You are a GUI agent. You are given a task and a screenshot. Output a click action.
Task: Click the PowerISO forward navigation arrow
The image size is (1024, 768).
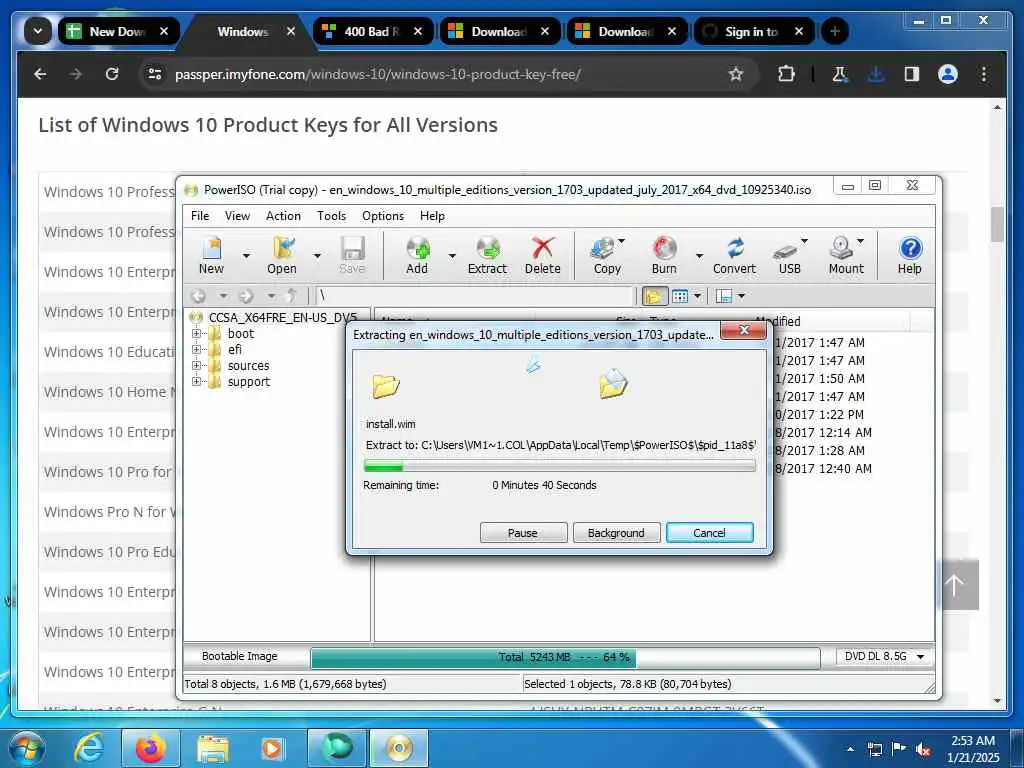(246, 296)
